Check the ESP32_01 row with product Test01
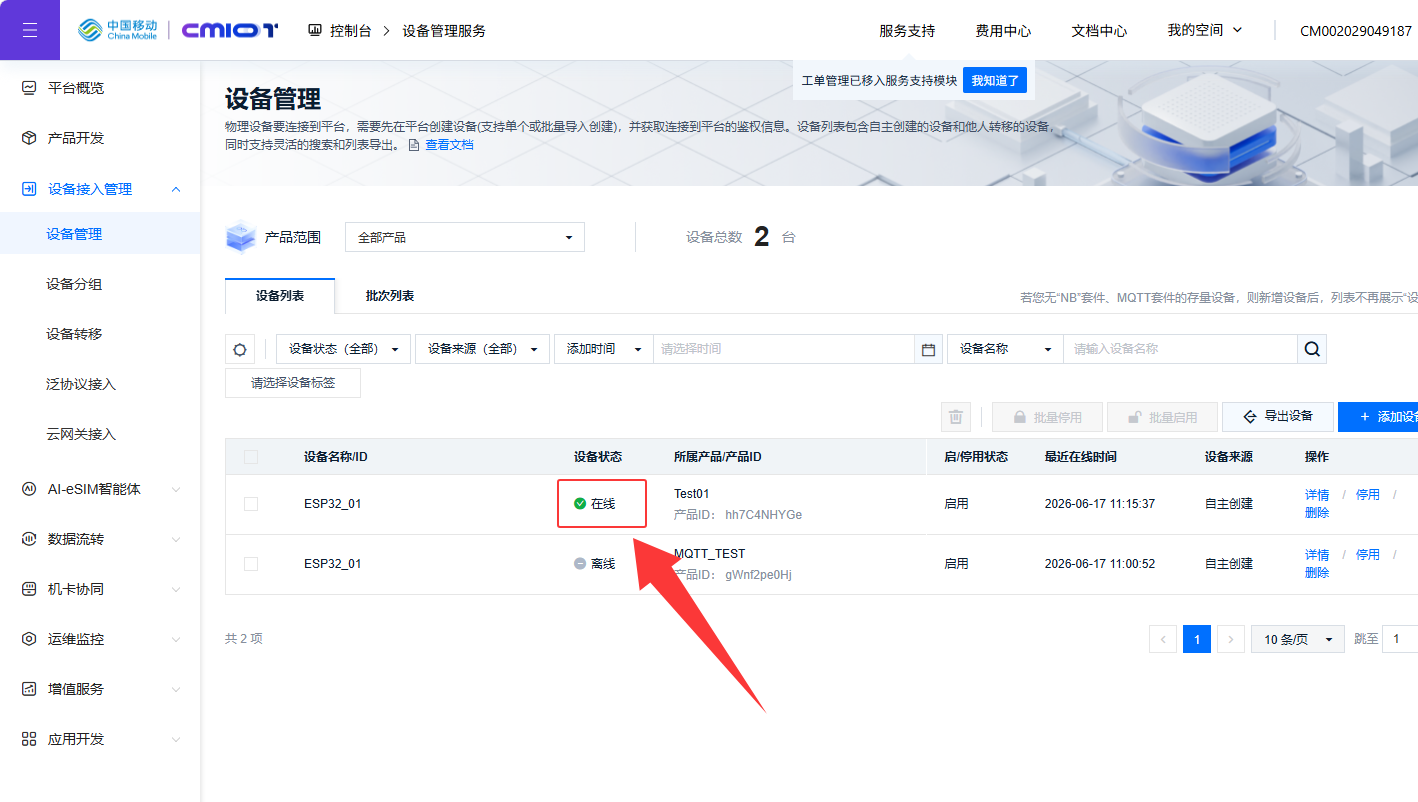Viewport: 1418px width, 802px height. pyautogui.click(x=251, y=504)
